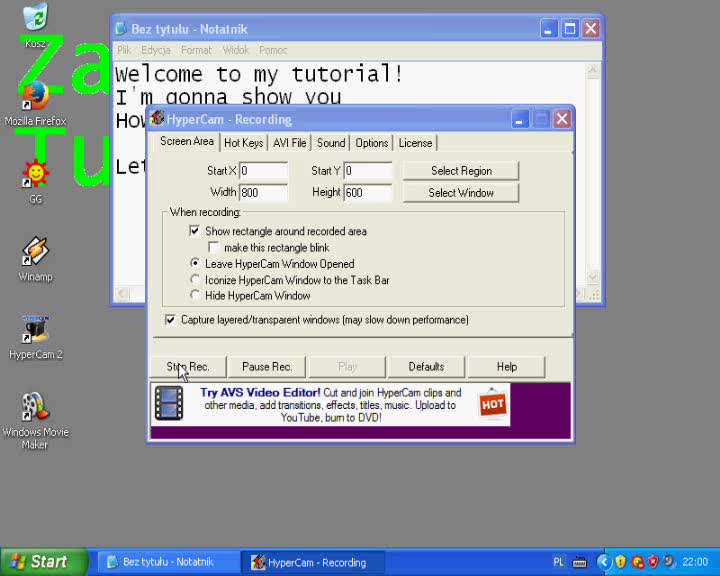The height and width of the screenshot is (576, 720).
Task: Click HyperCam - Recording taskbar button
Action: click(314, 562)
